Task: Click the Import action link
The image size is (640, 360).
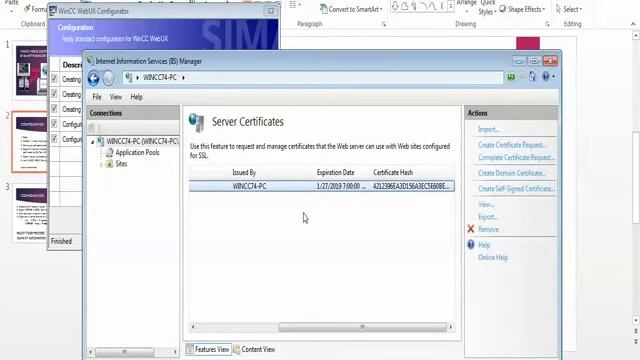Action: [x=488, y=129]
